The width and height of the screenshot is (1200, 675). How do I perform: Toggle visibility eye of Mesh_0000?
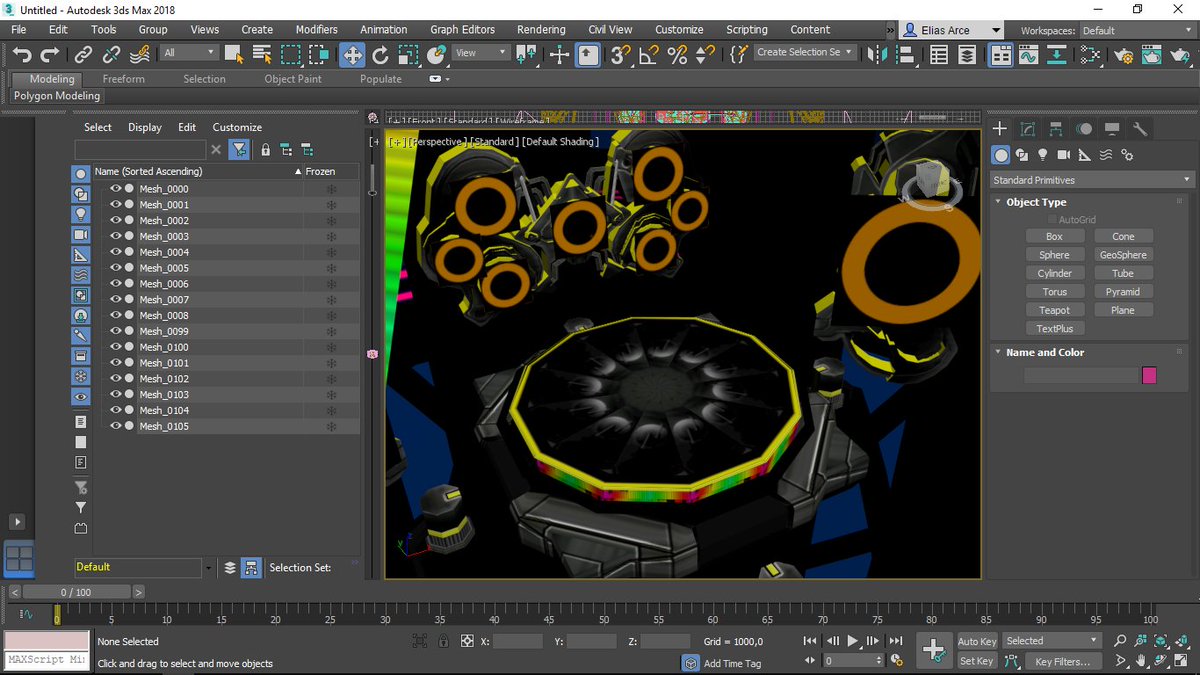pyautogui.click(x=116, y=189)
